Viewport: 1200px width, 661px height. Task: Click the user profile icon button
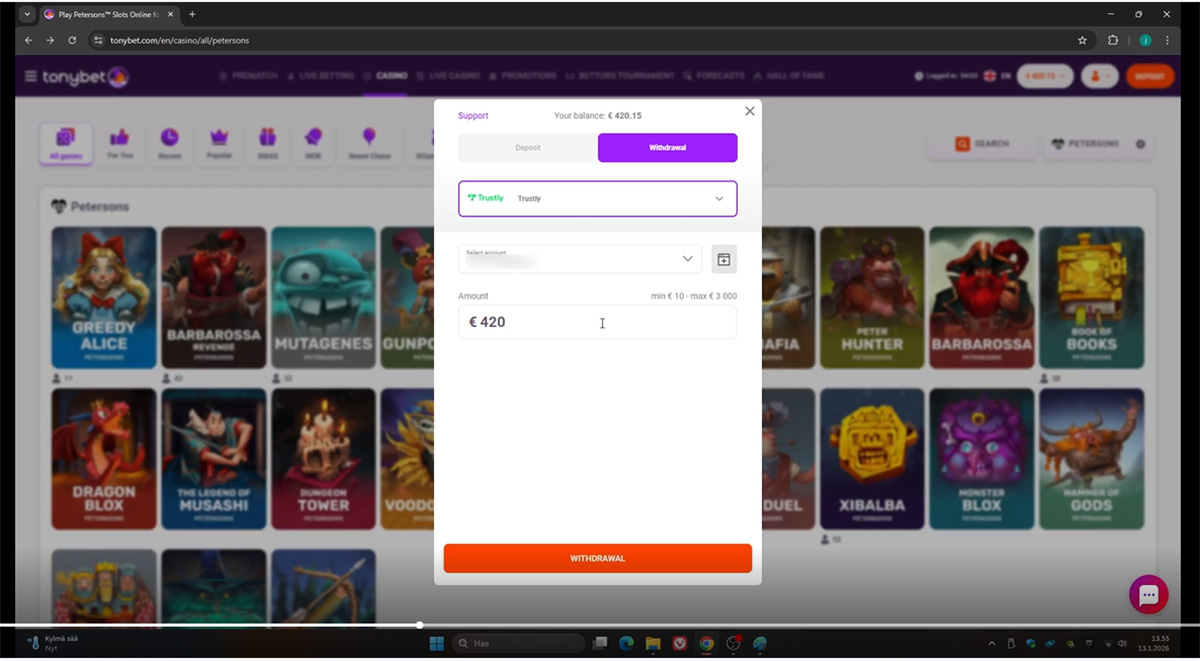tap(1099, 76)
